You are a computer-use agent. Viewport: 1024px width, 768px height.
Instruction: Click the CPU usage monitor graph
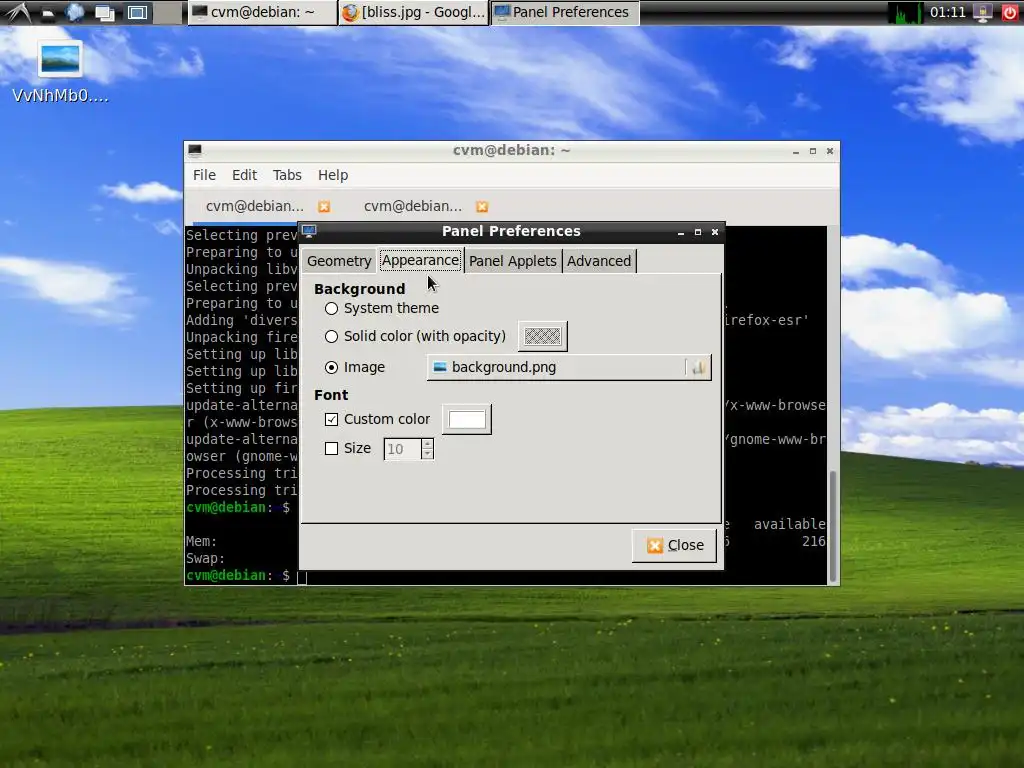(x=905, y=12)
